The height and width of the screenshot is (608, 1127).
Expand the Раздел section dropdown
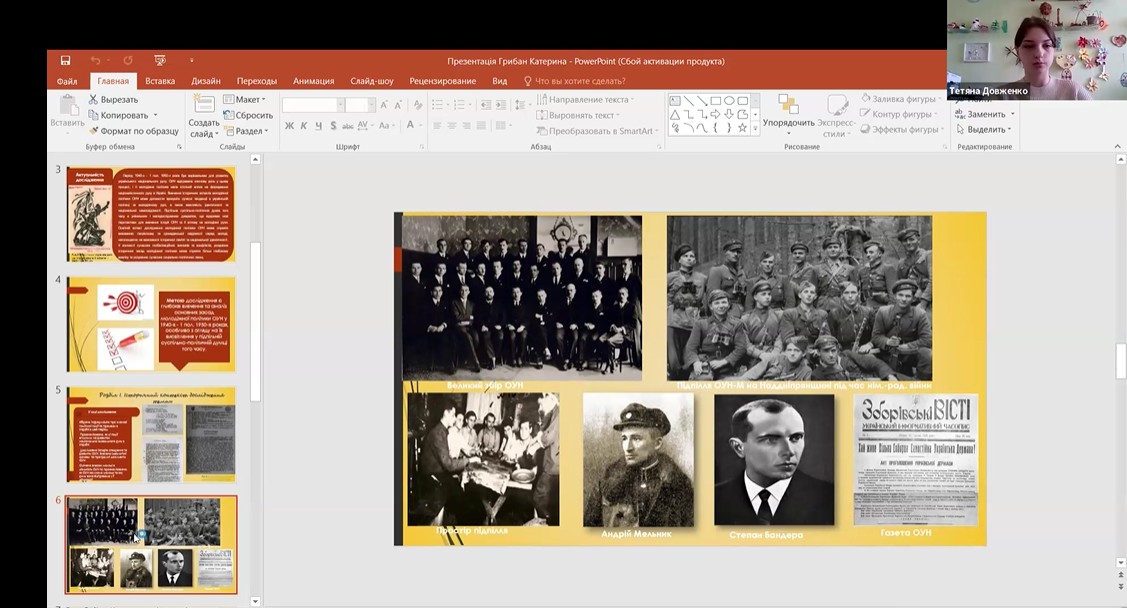247,131
